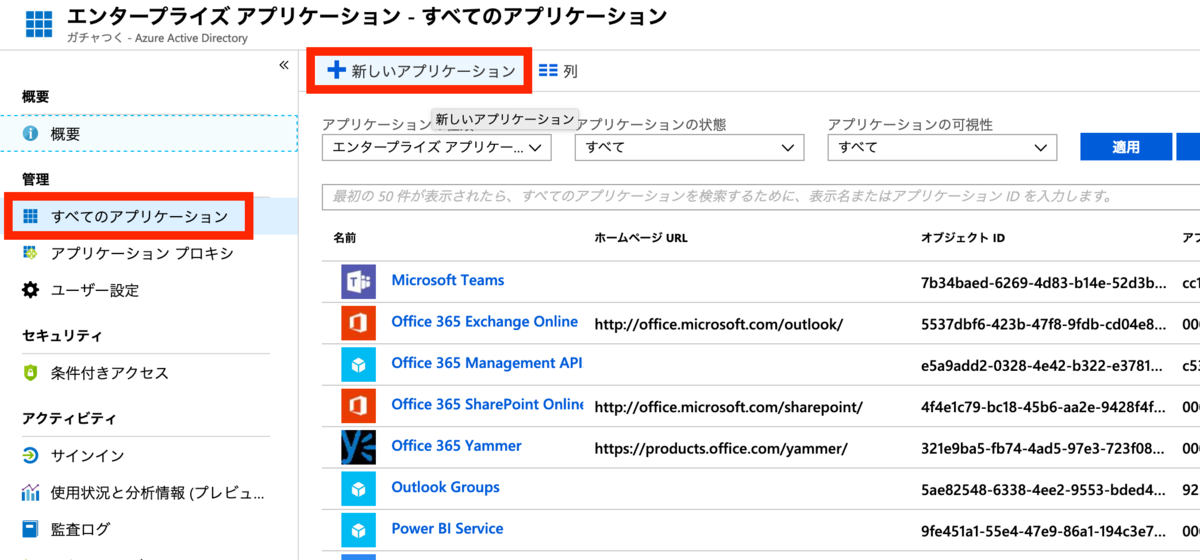Open Office 365 Yammer application link
Screen dimensions: 1200x560
(456, 446)
